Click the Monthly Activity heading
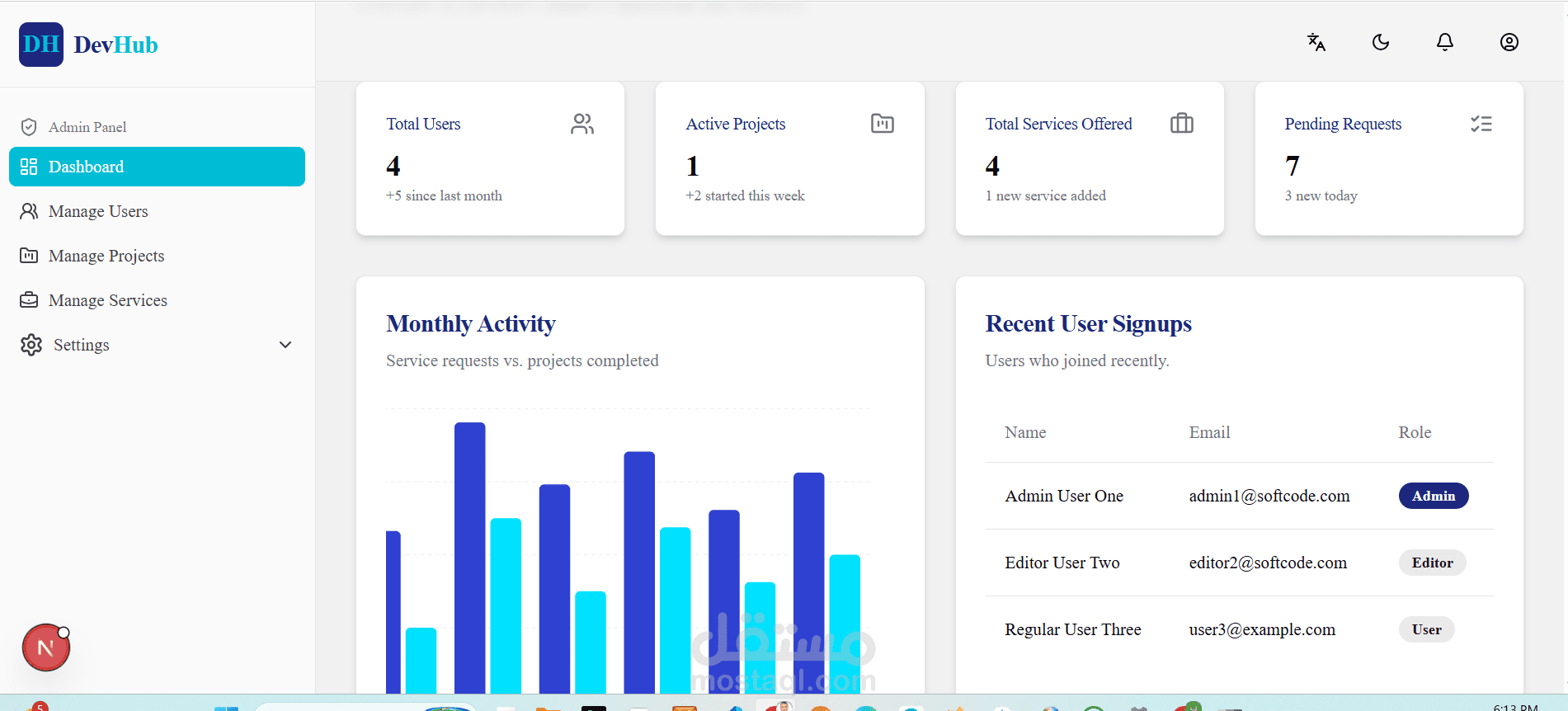1568x711 pixels. 471,323
